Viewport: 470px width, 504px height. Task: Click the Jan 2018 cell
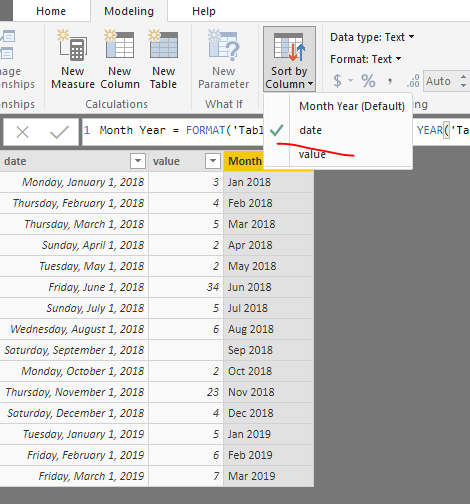[x=269, y=182]
